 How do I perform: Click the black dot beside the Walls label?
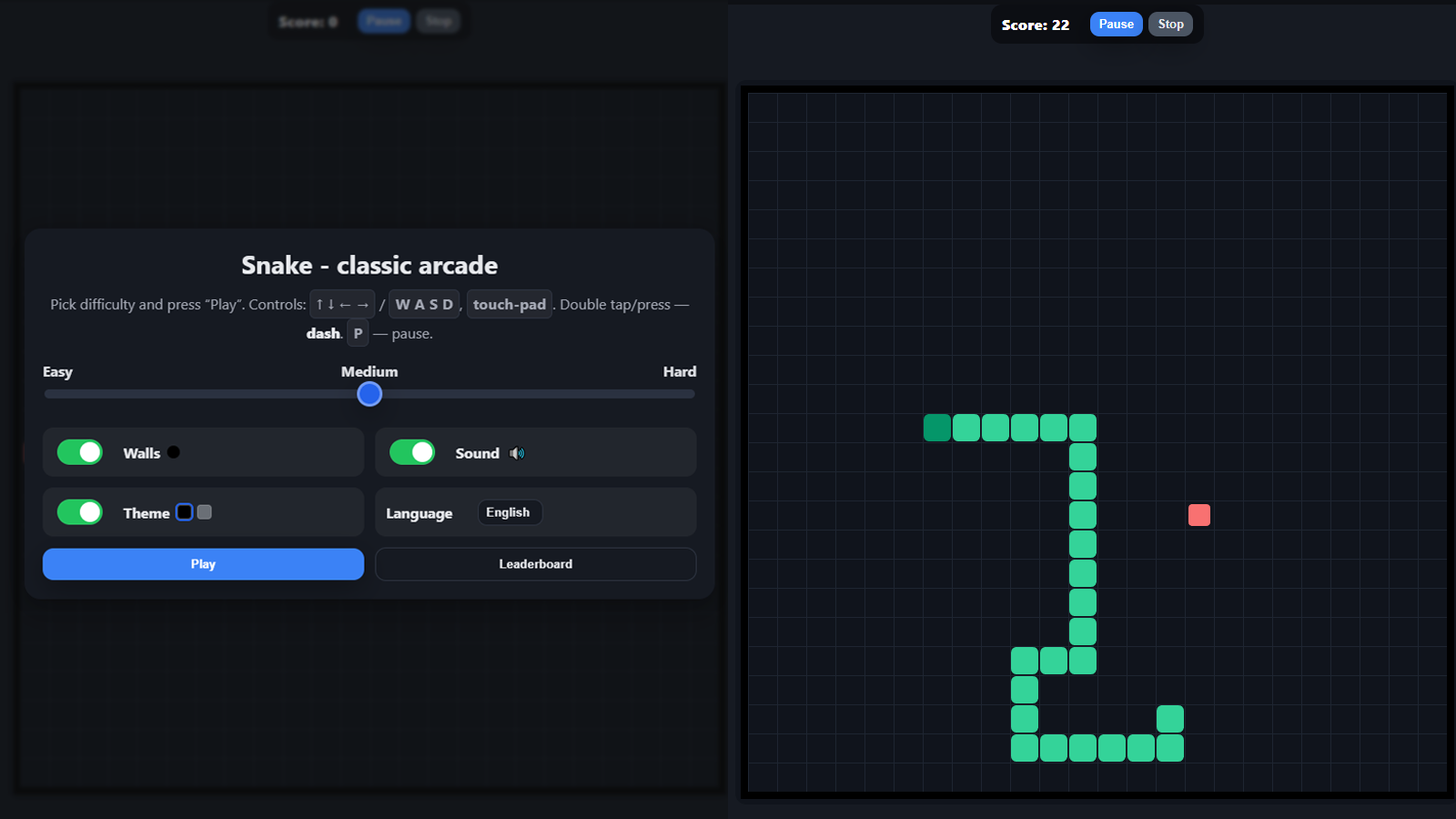click(173, 451)
